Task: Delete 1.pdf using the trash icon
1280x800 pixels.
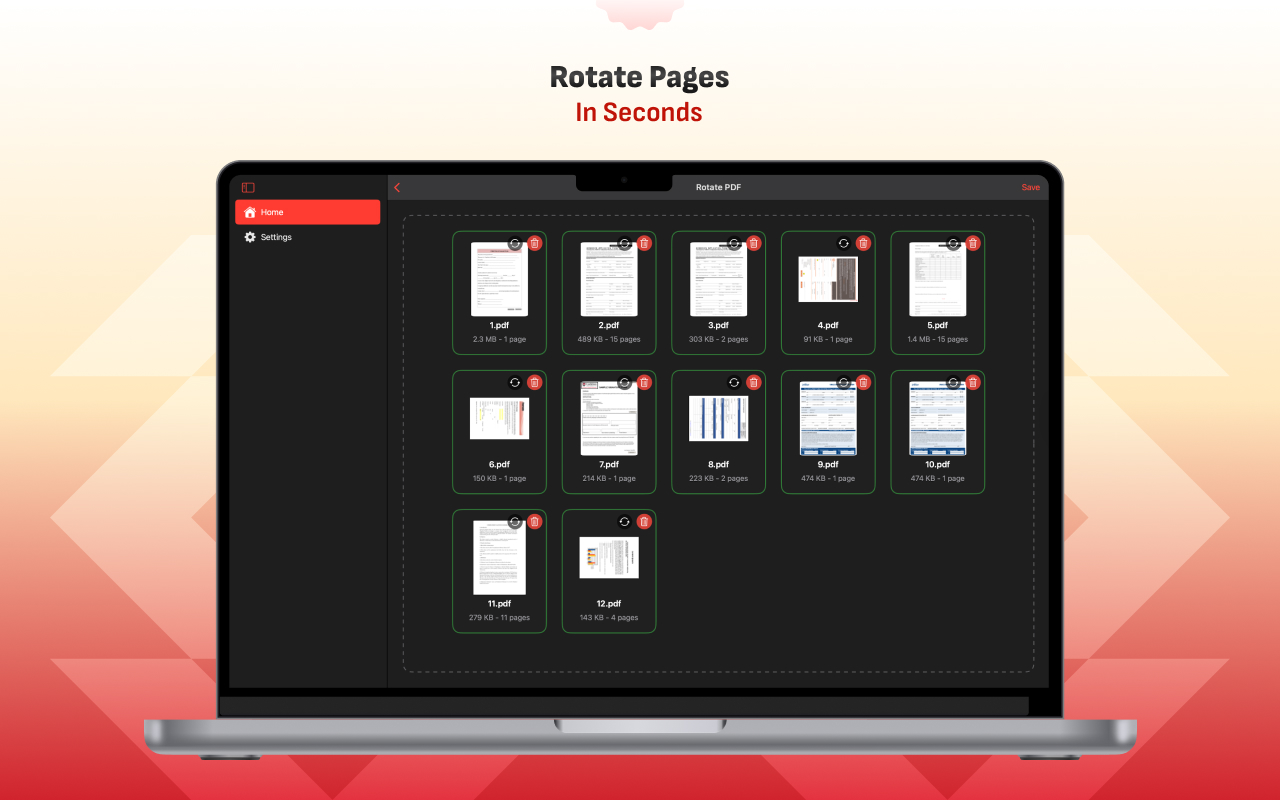Action: tap(534, 243)
